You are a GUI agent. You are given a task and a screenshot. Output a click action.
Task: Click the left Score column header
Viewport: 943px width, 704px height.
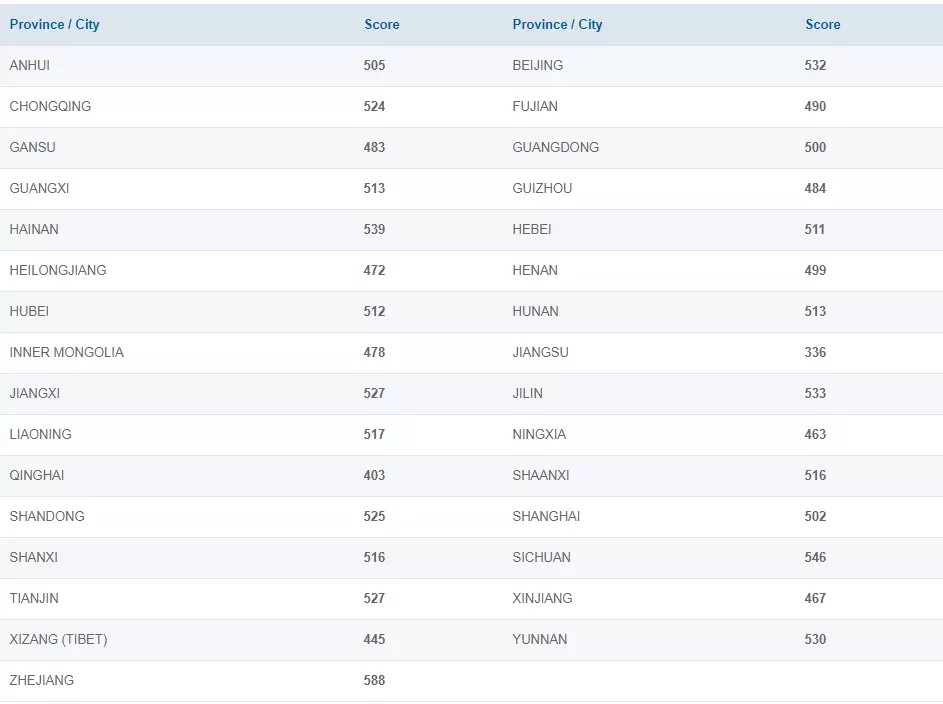(381, 24)
